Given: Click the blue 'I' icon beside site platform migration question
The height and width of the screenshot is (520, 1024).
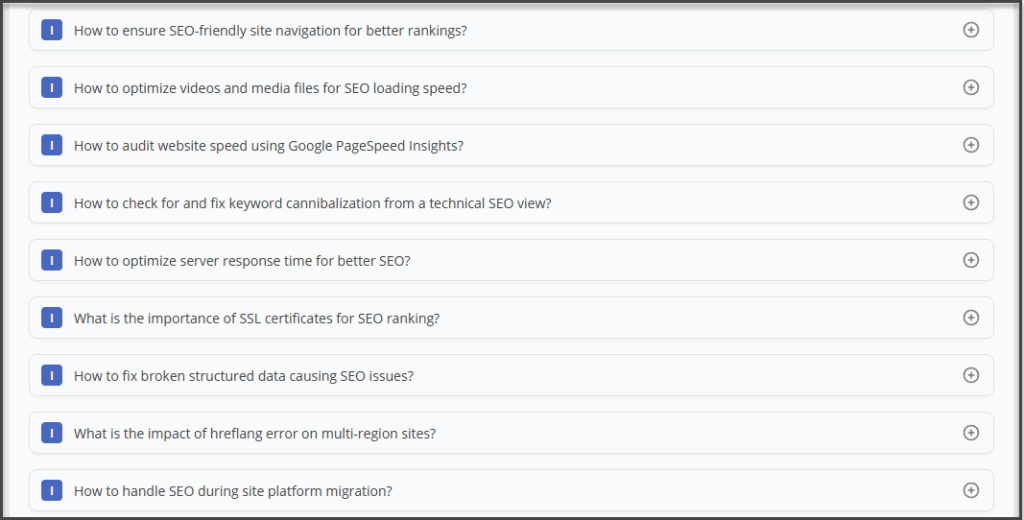Looking at the screenshot, I should (51, 491).
